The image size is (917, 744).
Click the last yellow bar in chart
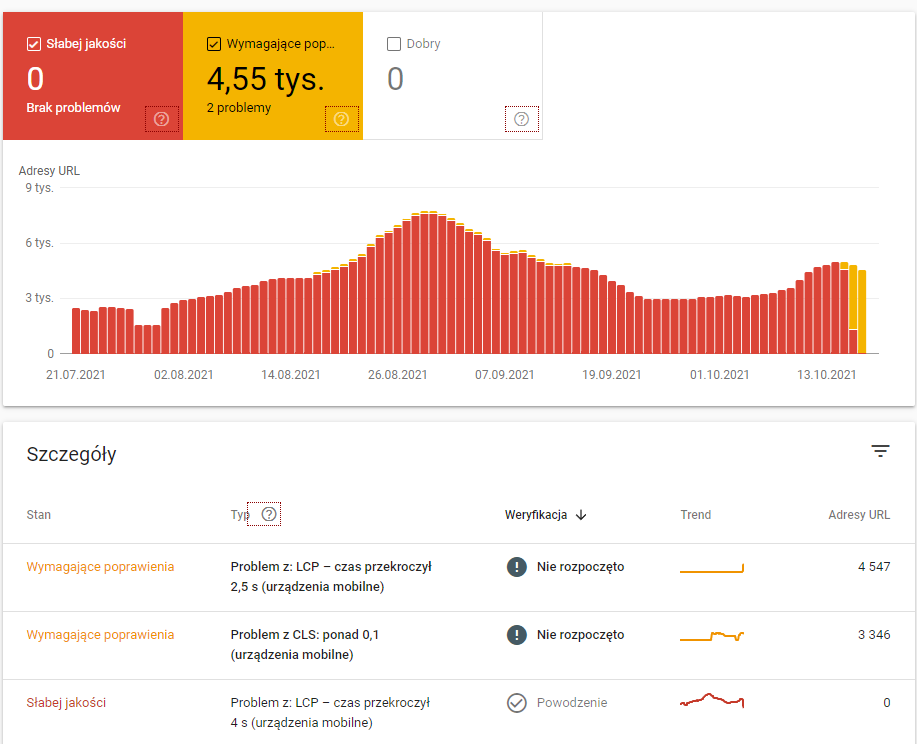pos(862,311)
